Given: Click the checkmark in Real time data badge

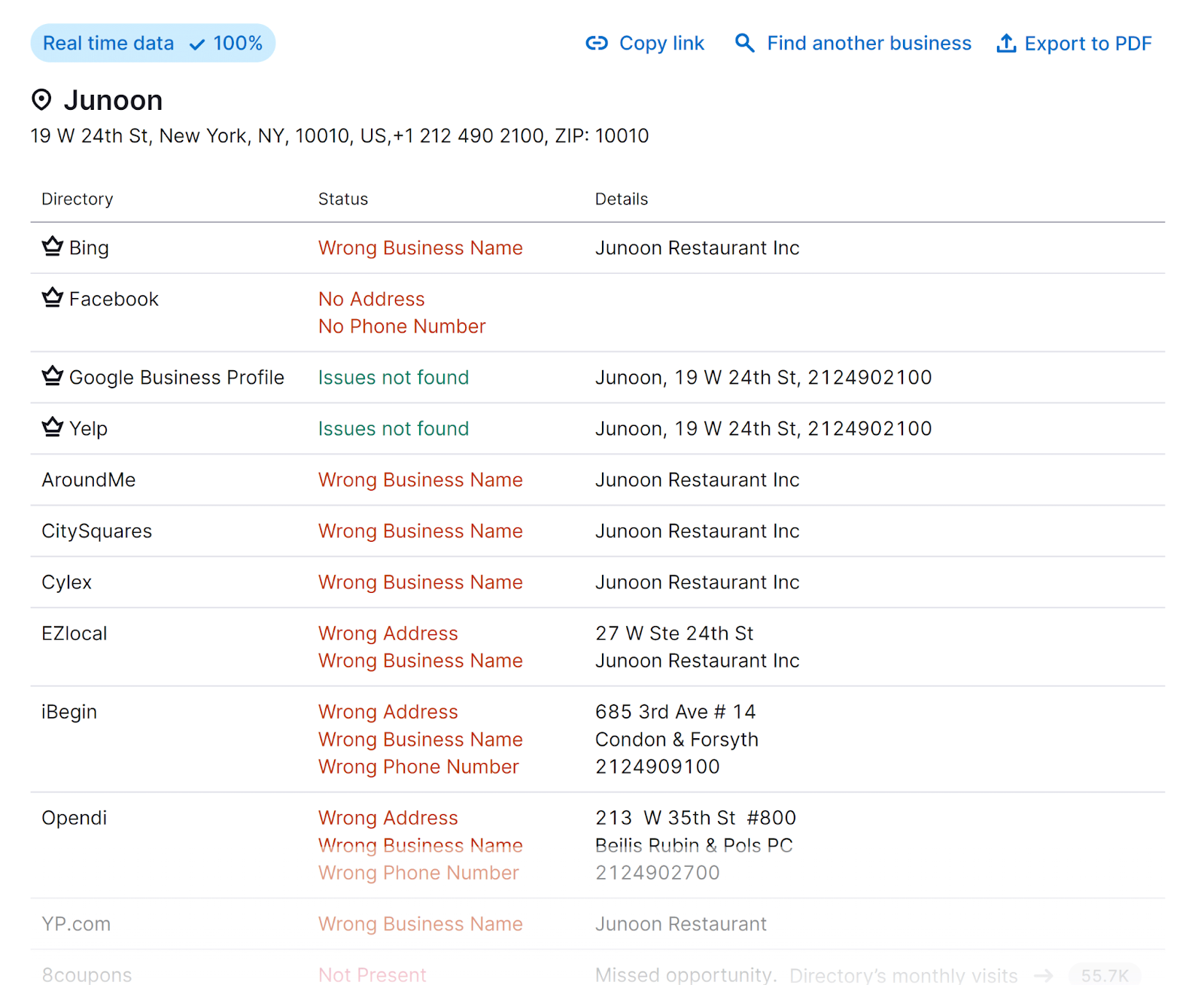Looking at the screenshot, I should coord(197,44).
